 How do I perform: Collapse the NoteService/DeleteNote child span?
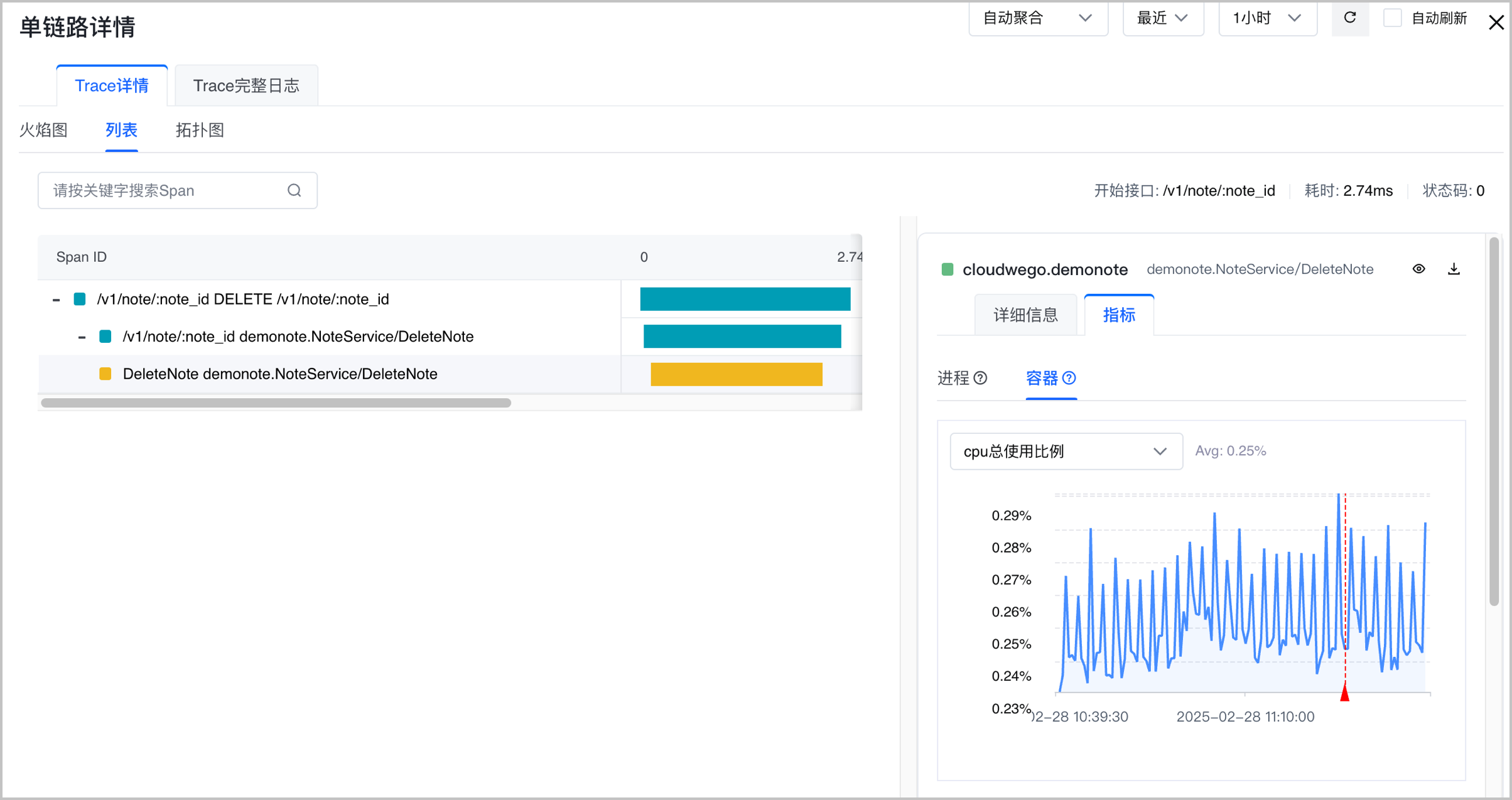[x=82, y=337]
